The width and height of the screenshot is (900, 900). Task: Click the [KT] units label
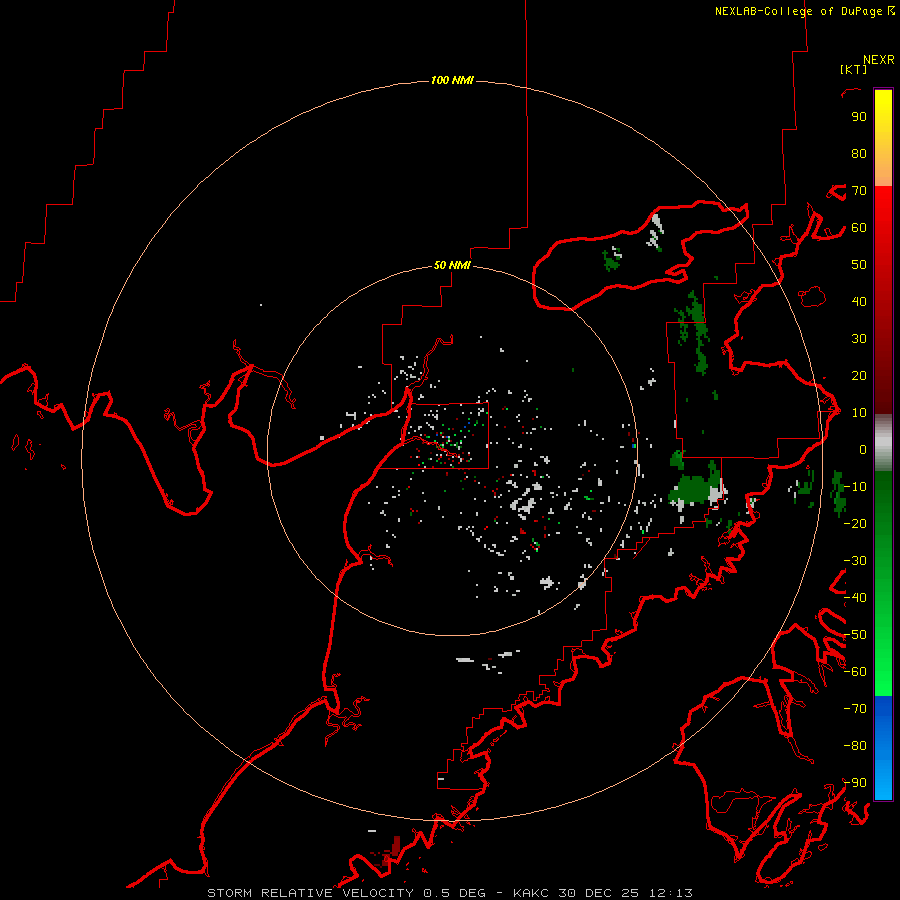[853, 69]
